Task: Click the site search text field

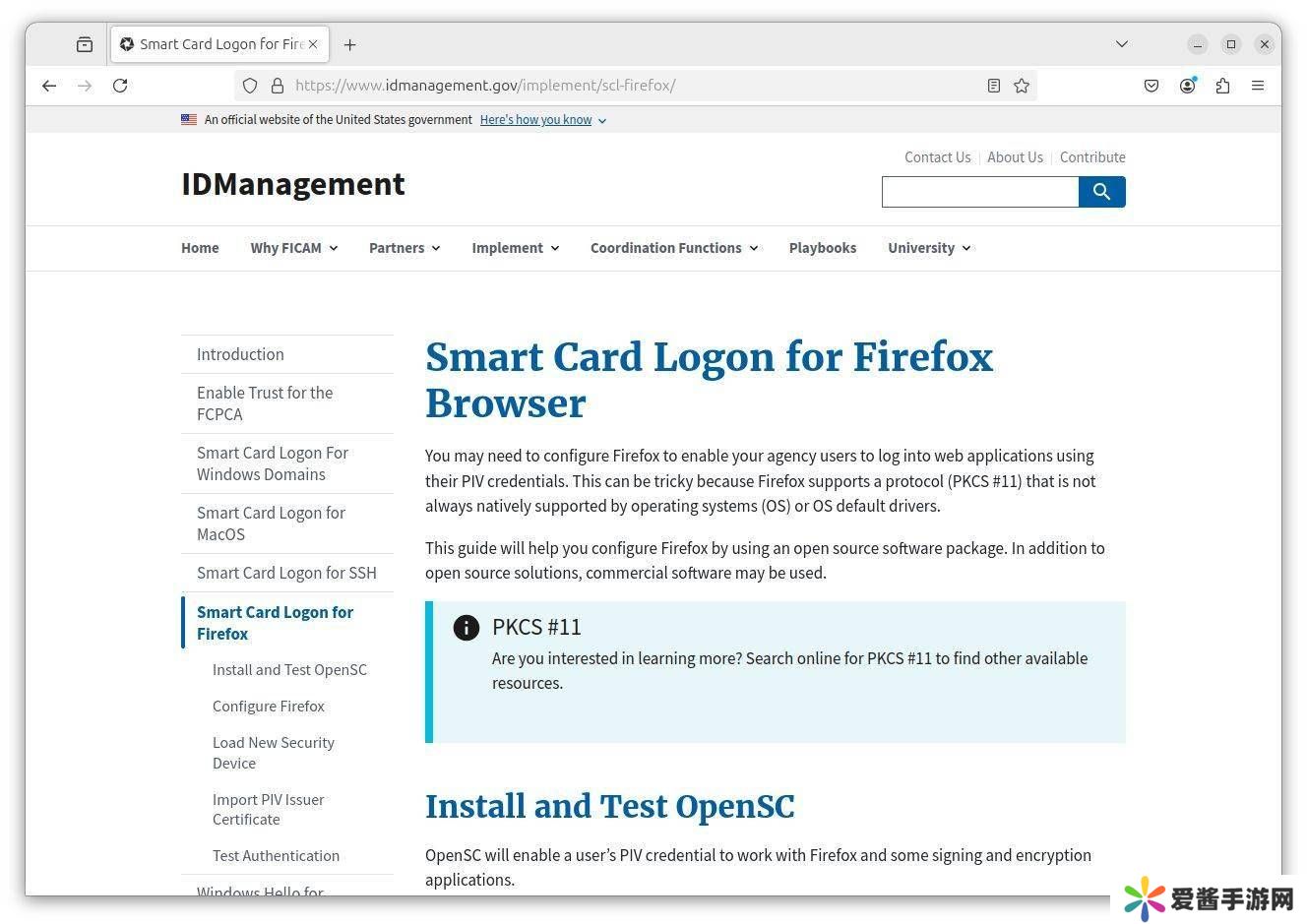Action: tap(979, 192)
